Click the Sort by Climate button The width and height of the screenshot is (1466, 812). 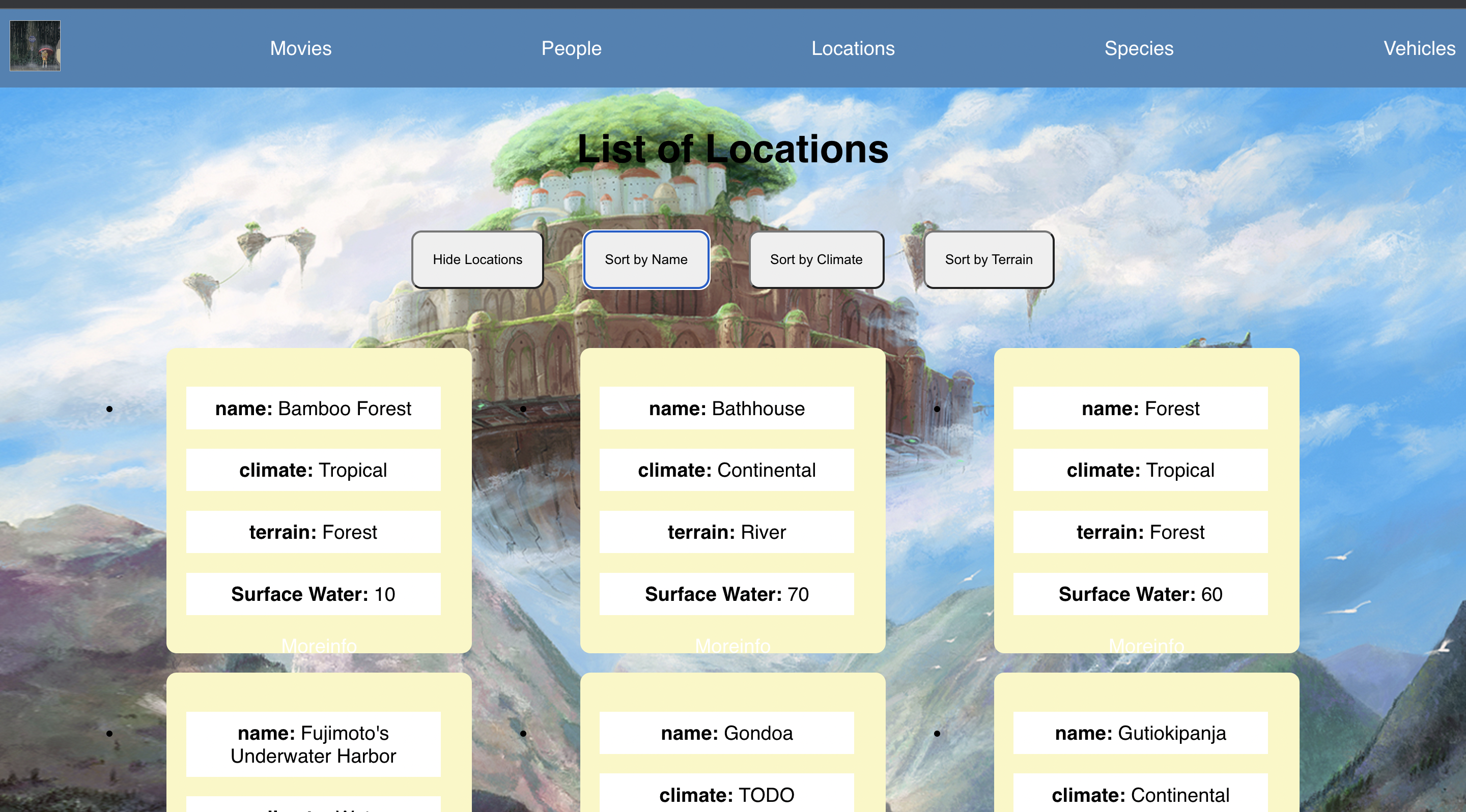coord(816,259)
